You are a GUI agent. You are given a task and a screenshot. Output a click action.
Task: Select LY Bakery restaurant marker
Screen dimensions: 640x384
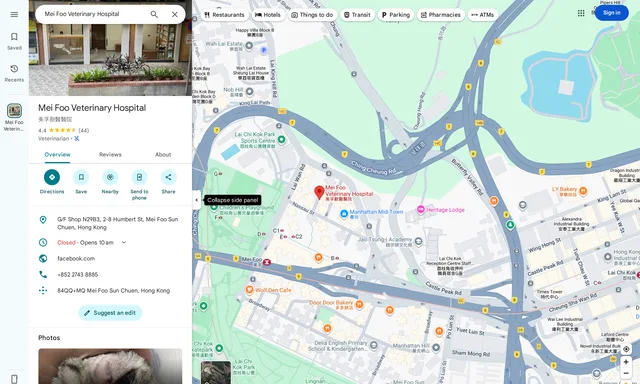tap(583, 190)
